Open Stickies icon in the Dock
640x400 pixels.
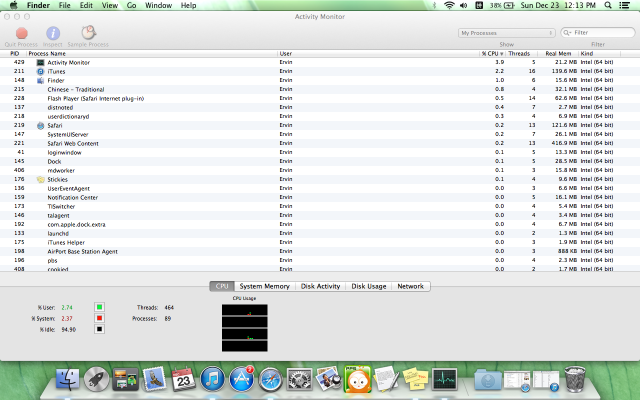tap(416, 380)
